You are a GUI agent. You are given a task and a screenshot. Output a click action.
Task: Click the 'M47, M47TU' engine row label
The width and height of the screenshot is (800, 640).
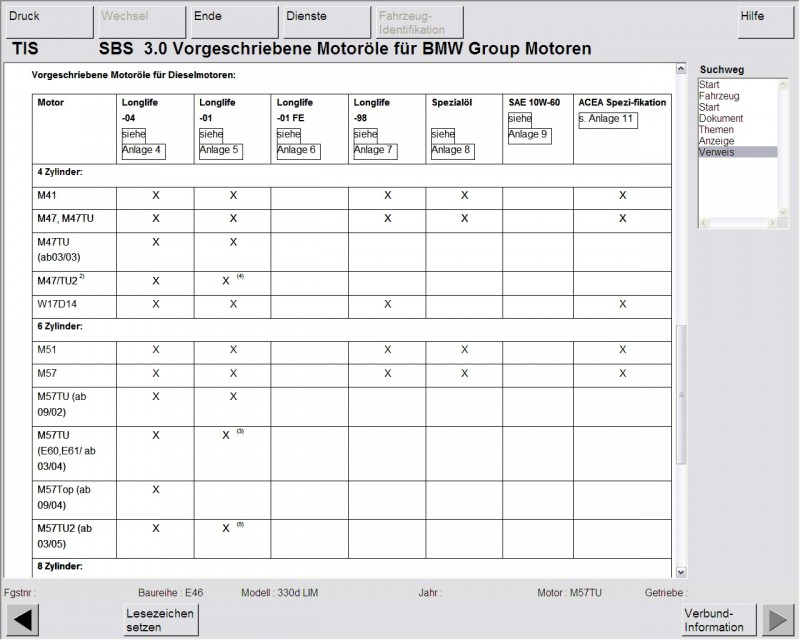65,218
